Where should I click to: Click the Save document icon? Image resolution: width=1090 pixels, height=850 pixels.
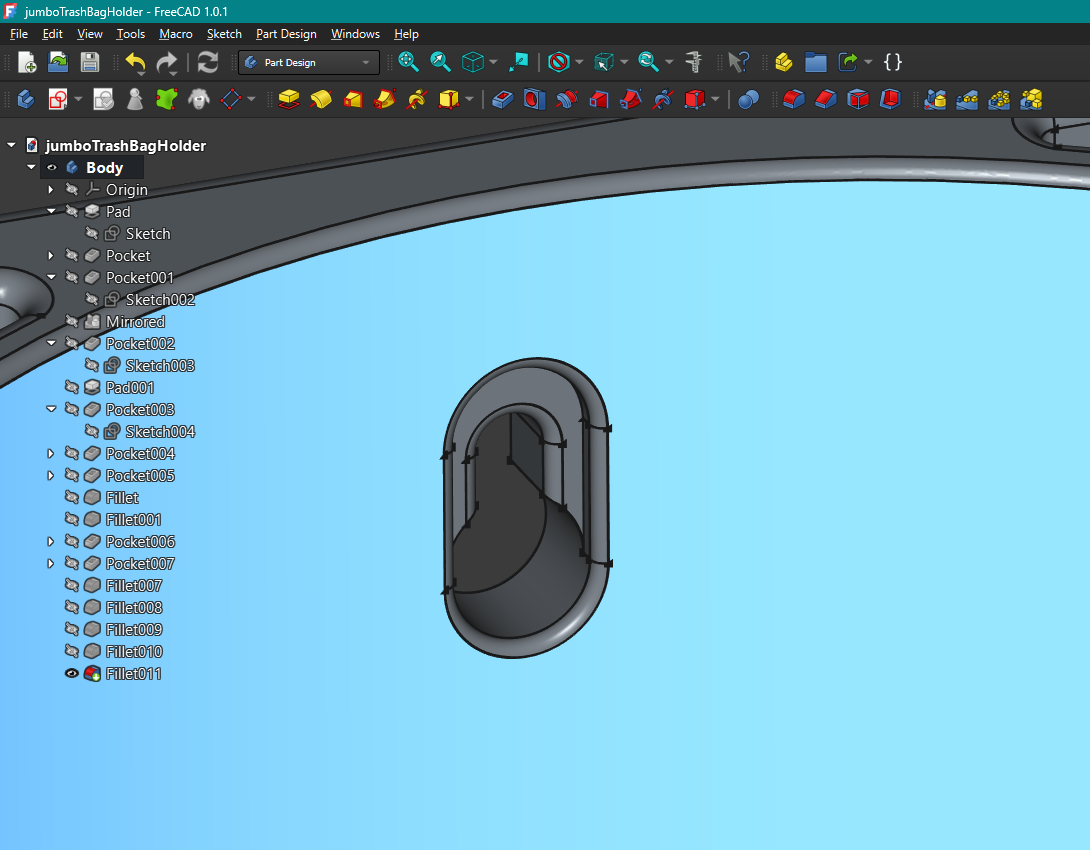point(90,62)
